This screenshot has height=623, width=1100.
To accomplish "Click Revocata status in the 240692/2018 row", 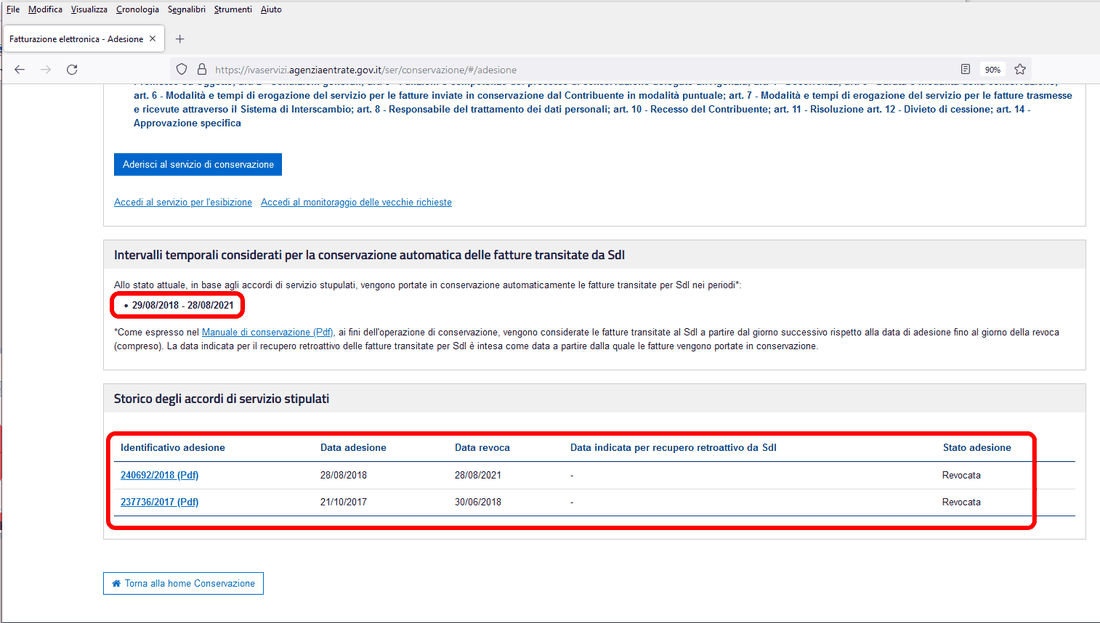I will [961, 475].
